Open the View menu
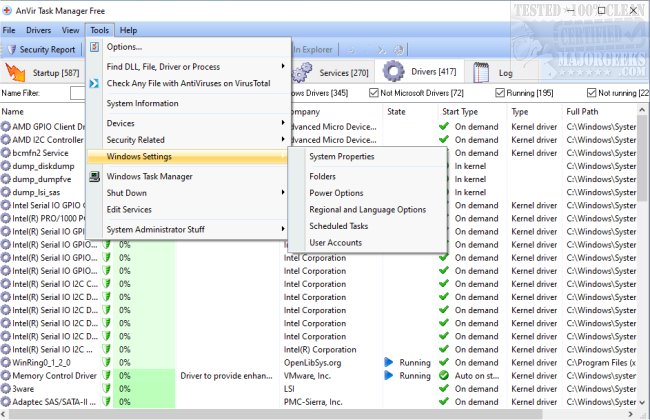The width and height of the screenshot is (650, 420). tap(70, 30)
